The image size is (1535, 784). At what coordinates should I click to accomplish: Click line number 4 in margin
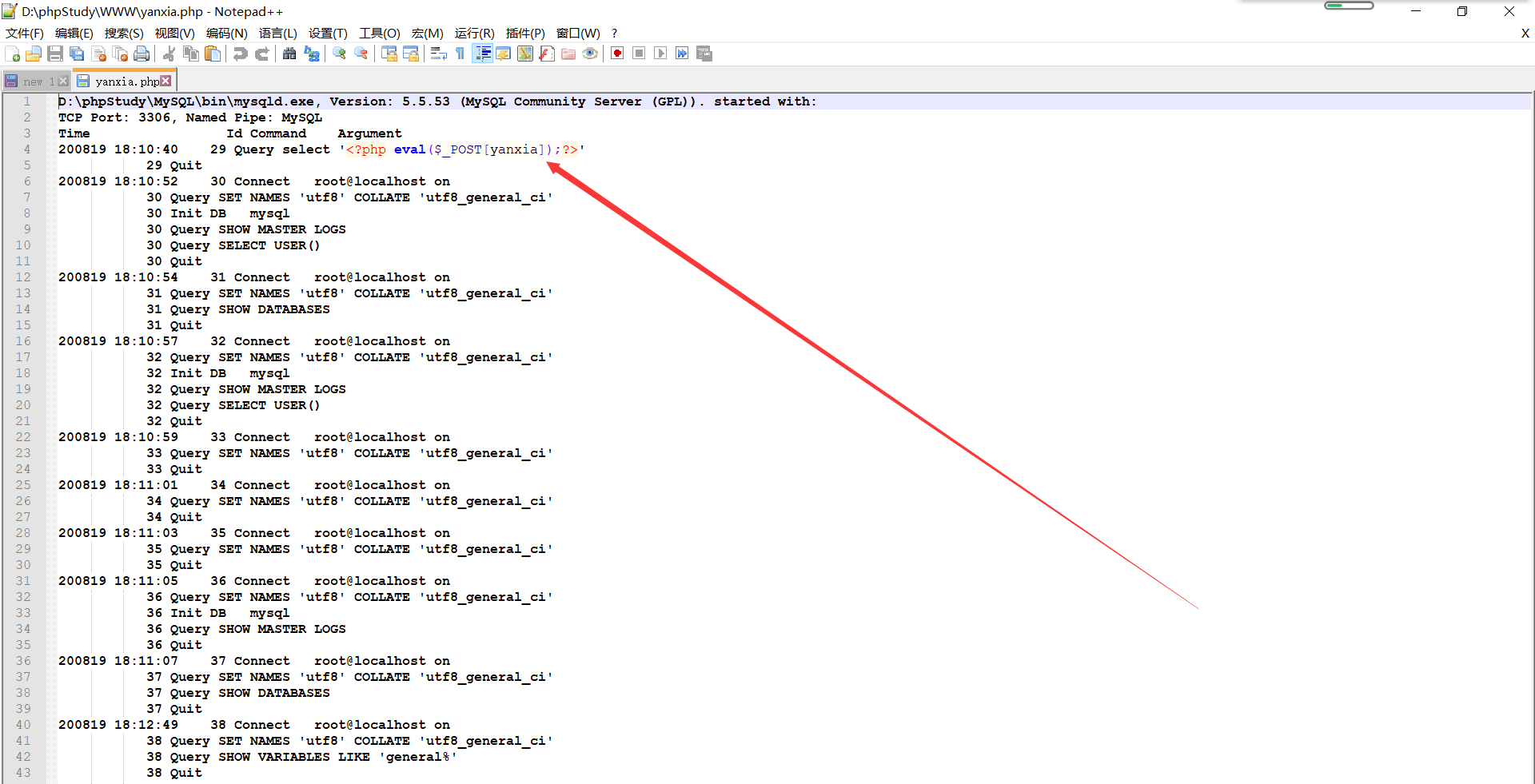point(26,149)
